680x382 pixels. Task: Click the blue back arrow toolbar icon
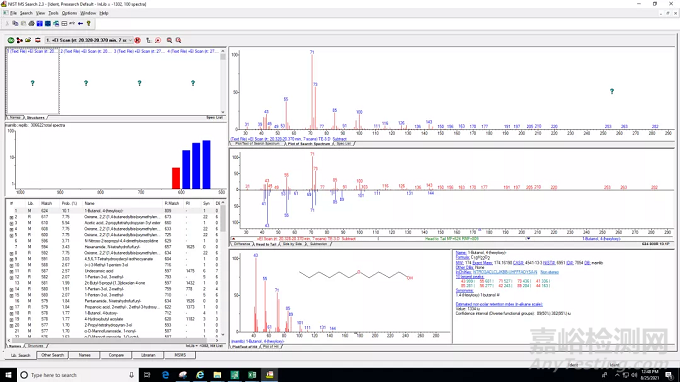click(80, 23)
